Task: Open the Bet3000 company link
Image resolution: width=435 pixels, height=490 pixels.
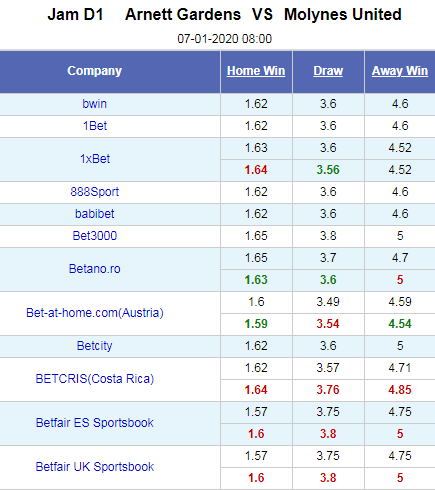Action: click(95, 236)
